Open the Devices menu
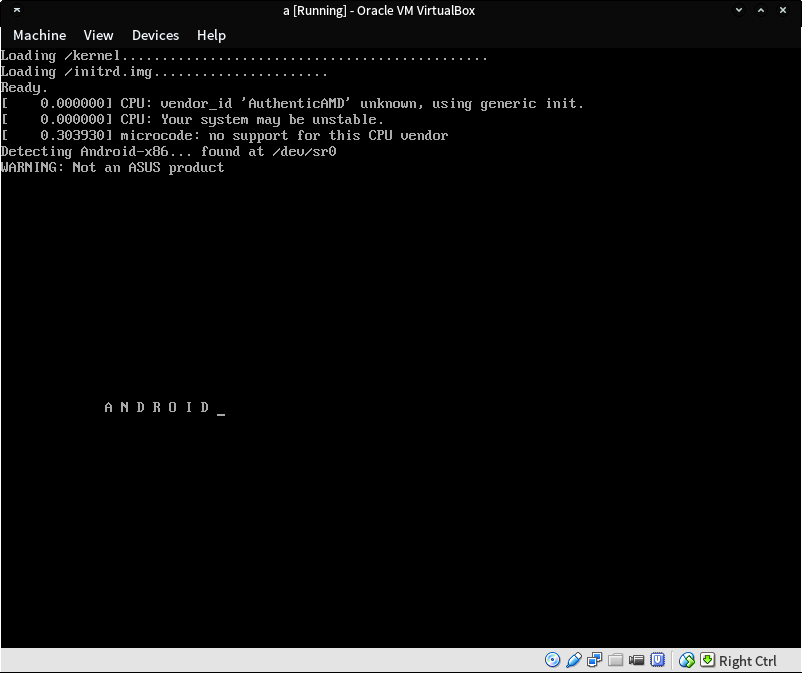Screen dimensions: 802x673 [155, 35]
